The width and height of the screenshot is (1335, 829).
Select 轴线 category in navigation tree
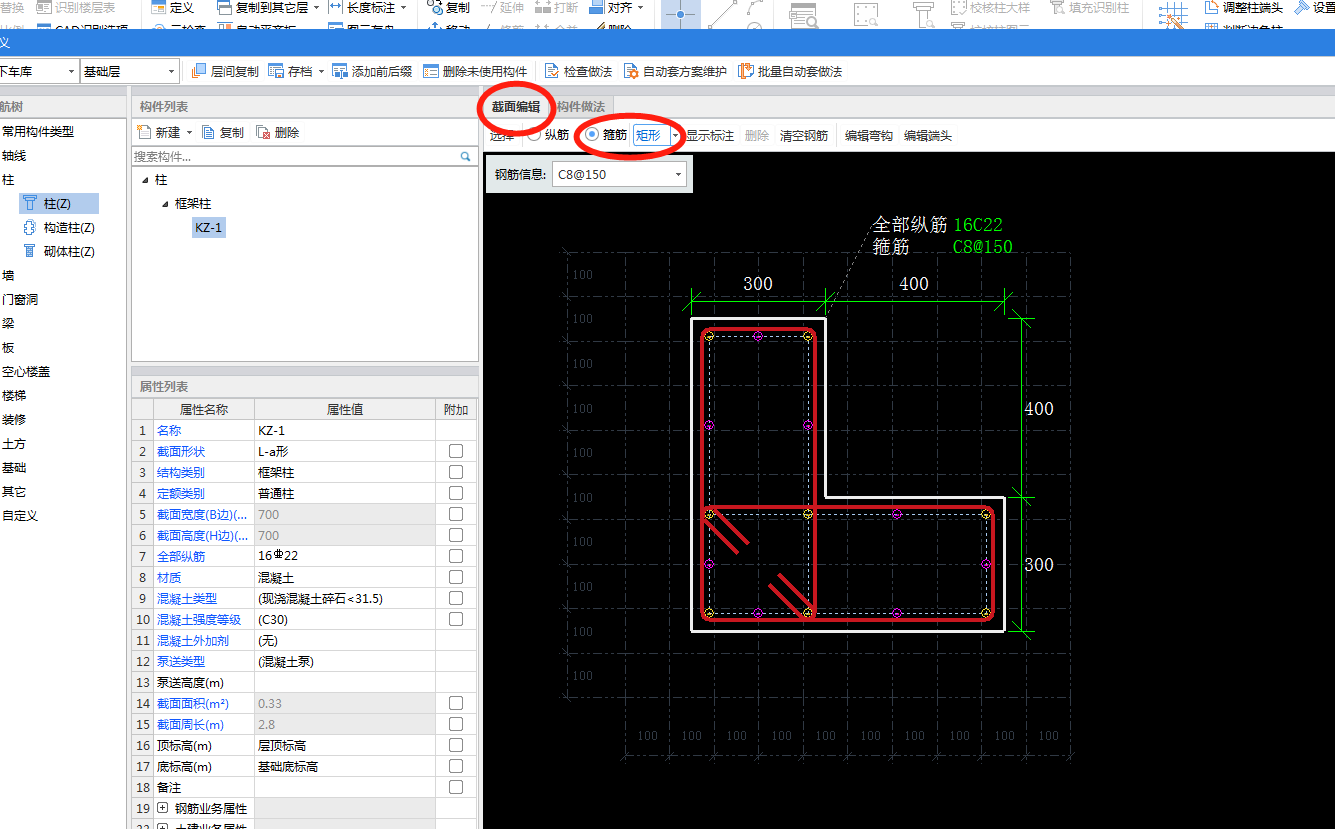tap(14, 155)
